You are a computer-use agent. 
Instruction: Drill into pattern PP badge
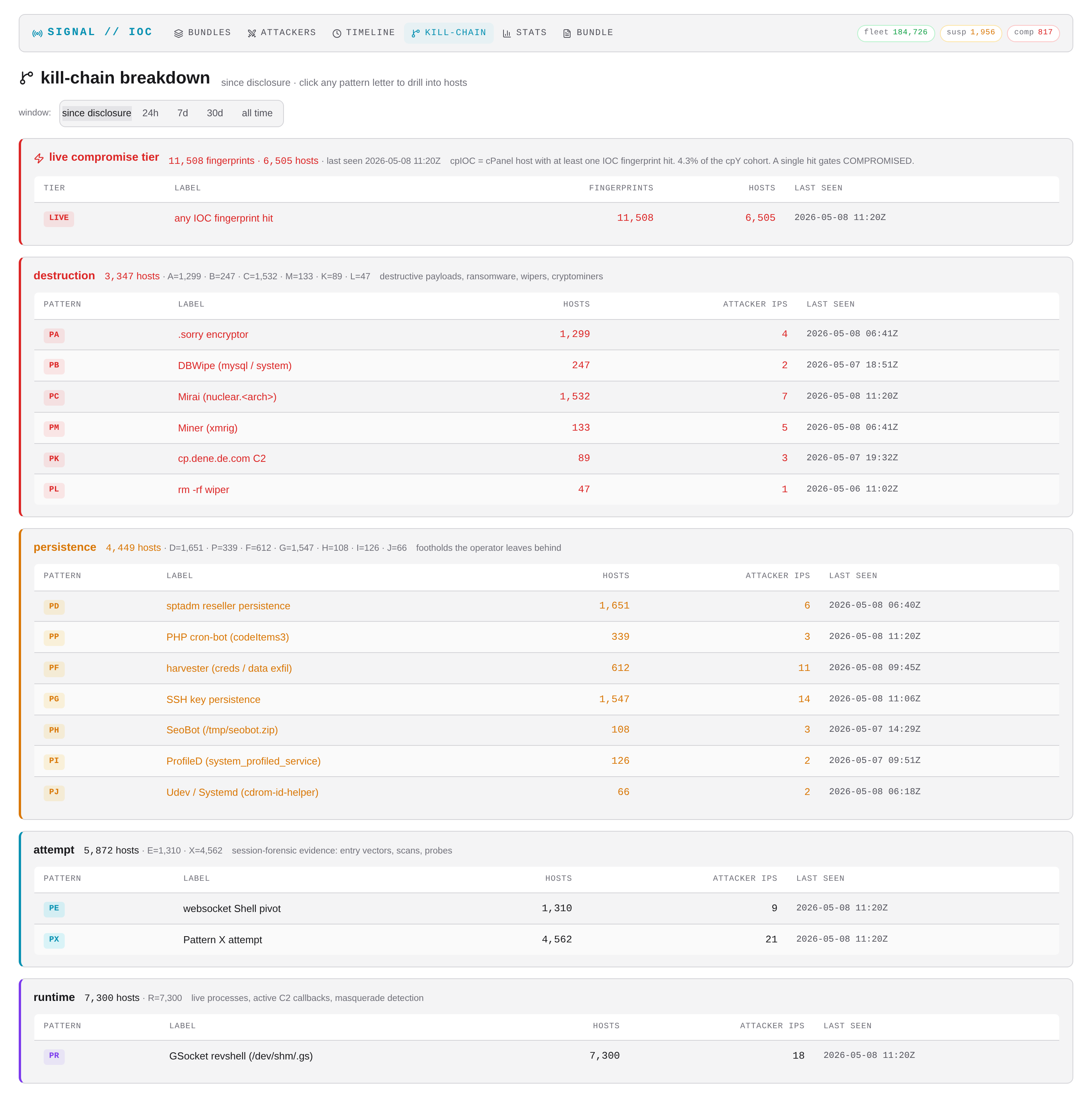coord(54,638)
